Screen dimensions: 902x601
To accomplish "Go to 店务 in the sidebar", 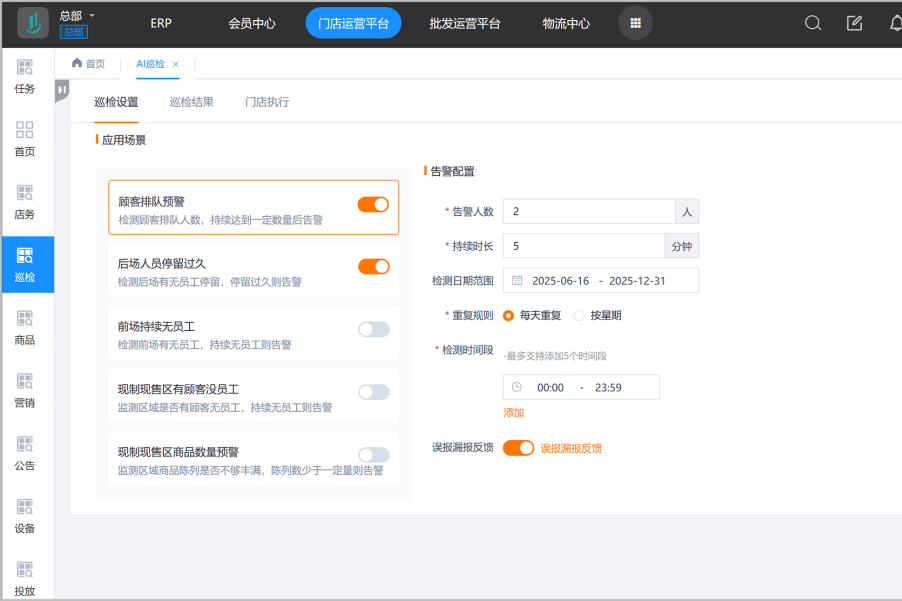I will tap(25, 202).
